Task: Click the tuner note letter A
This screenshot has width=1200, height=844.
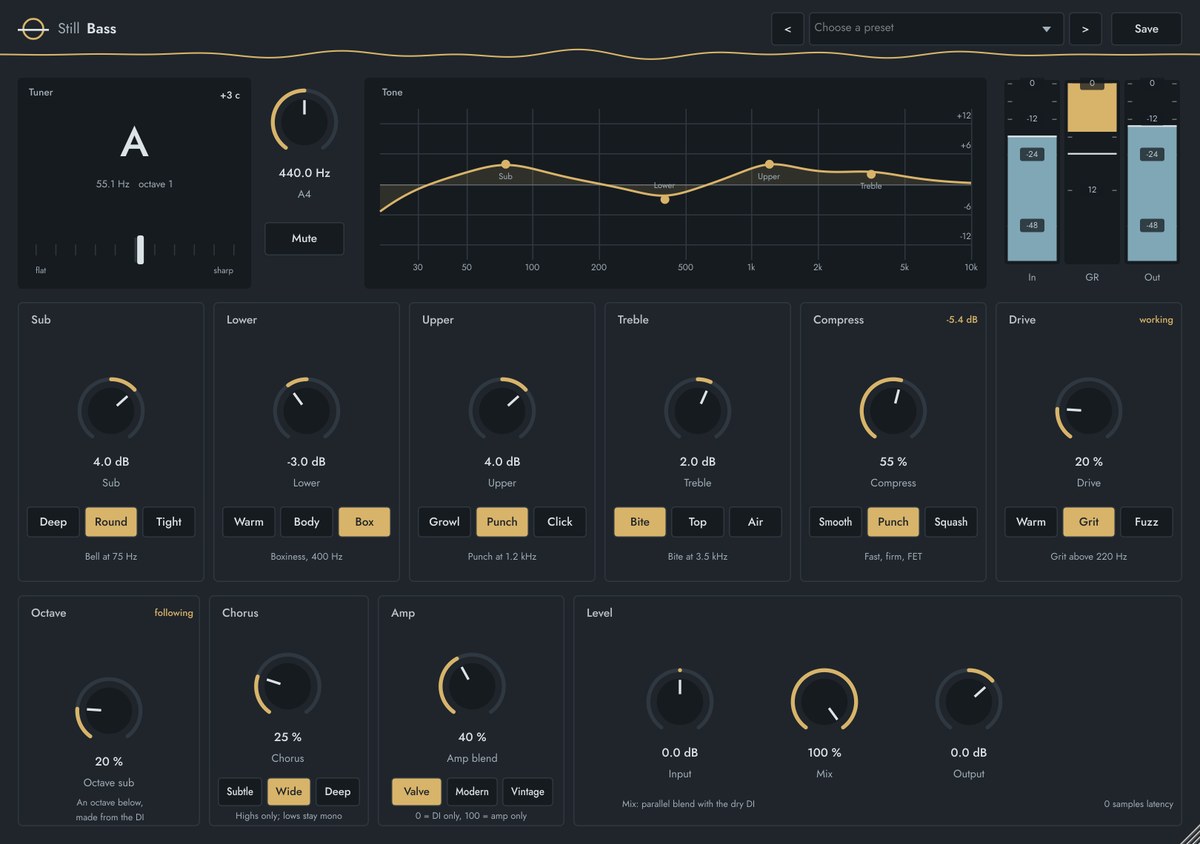Action: click(134, 143)
